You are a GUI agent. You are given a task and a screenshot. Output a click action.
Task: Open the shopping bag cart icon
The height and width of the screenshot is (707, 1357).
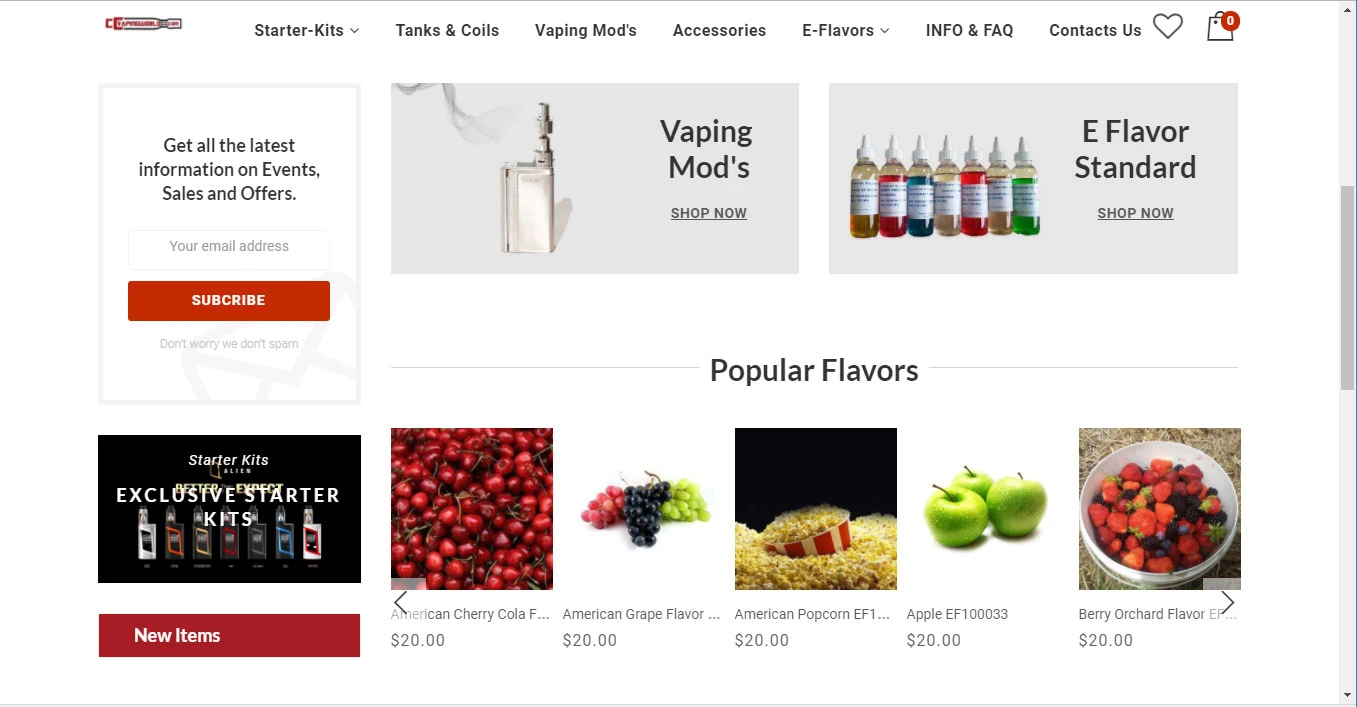(1221, 27)
